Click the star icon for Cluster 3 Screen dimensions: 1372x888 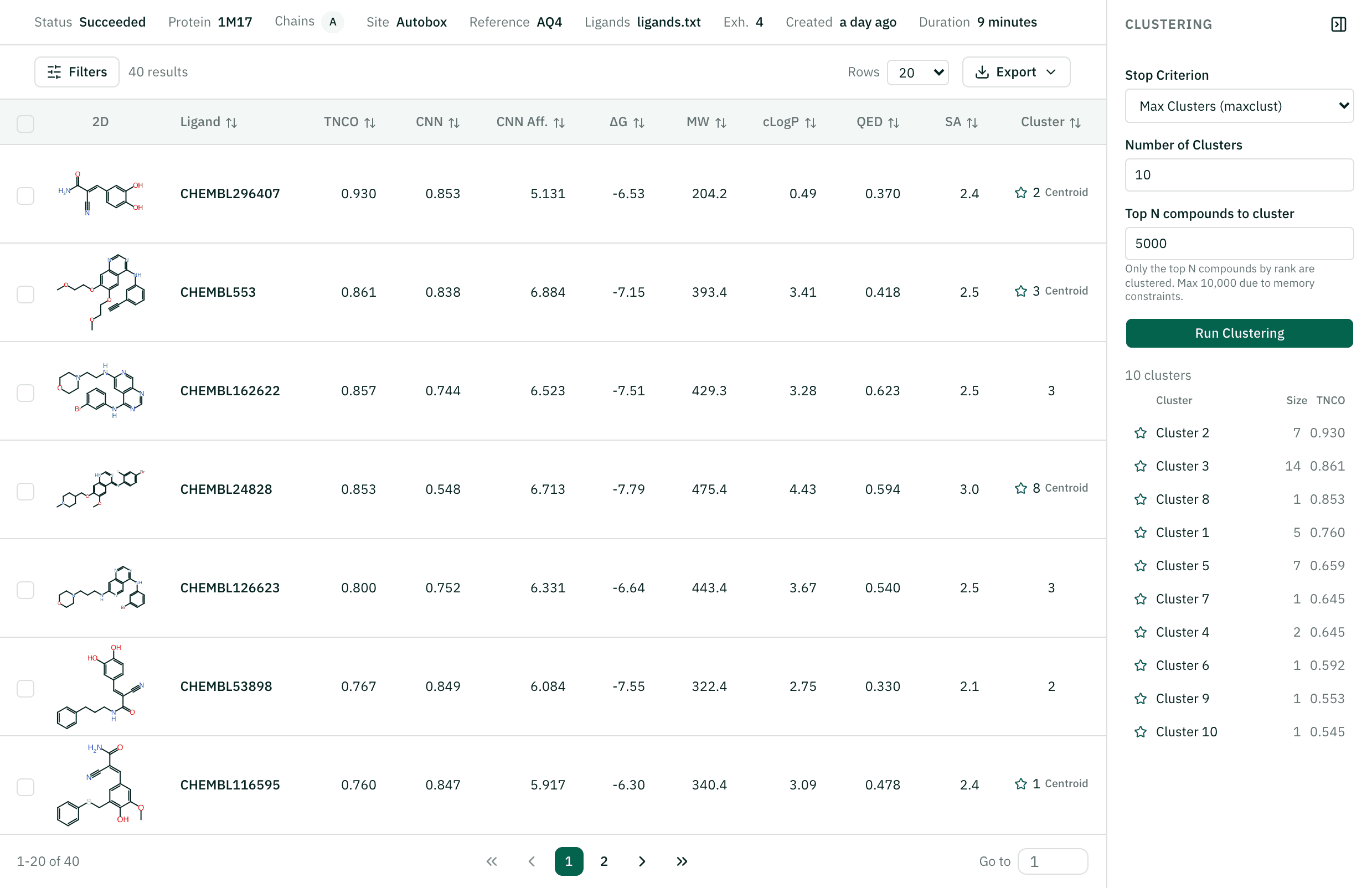1140,466
